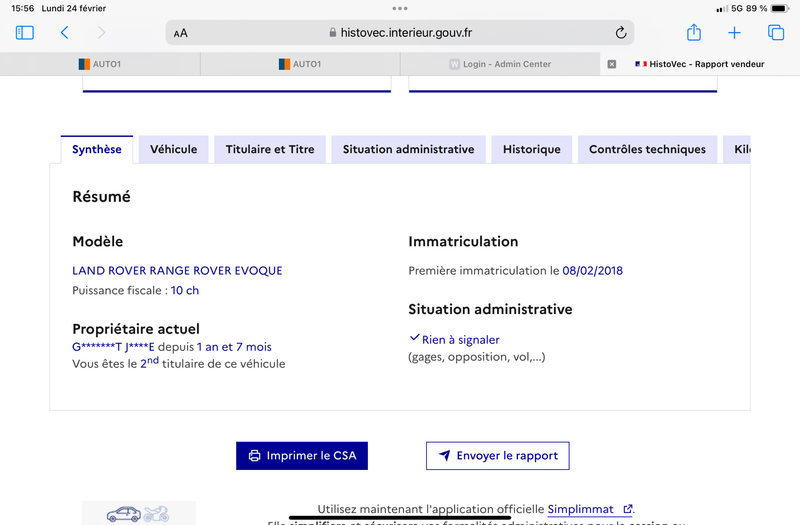Open the Safari share sheet
This screenshot has height=525, width=800.
point(694,33)
